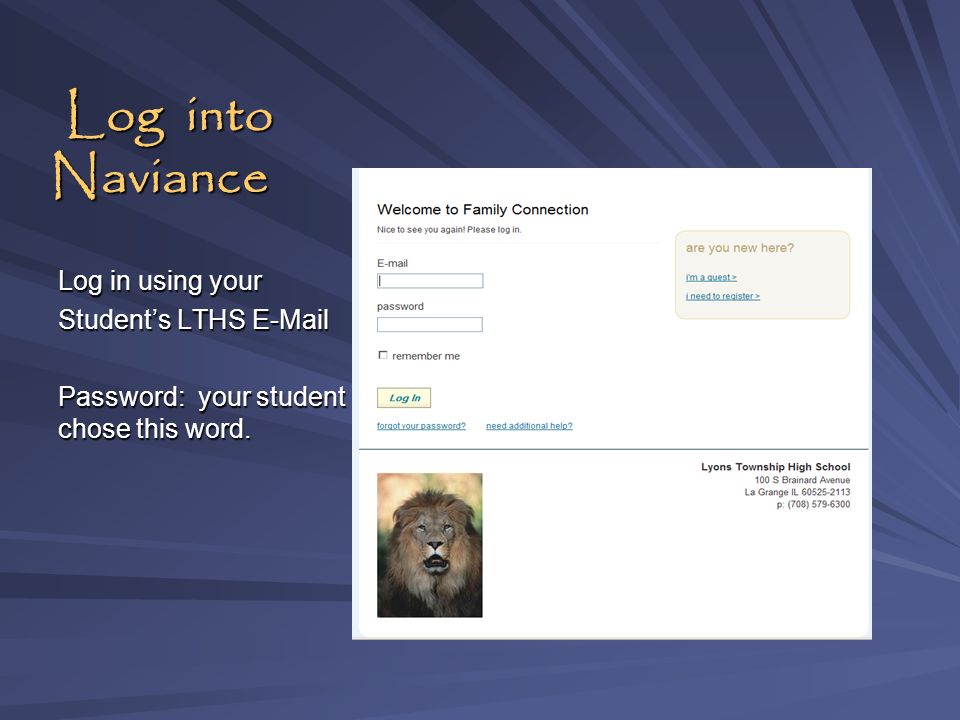This screenshot has width=960, height=720.
Task: Open the need additional help link
Action: click(530, 426)
